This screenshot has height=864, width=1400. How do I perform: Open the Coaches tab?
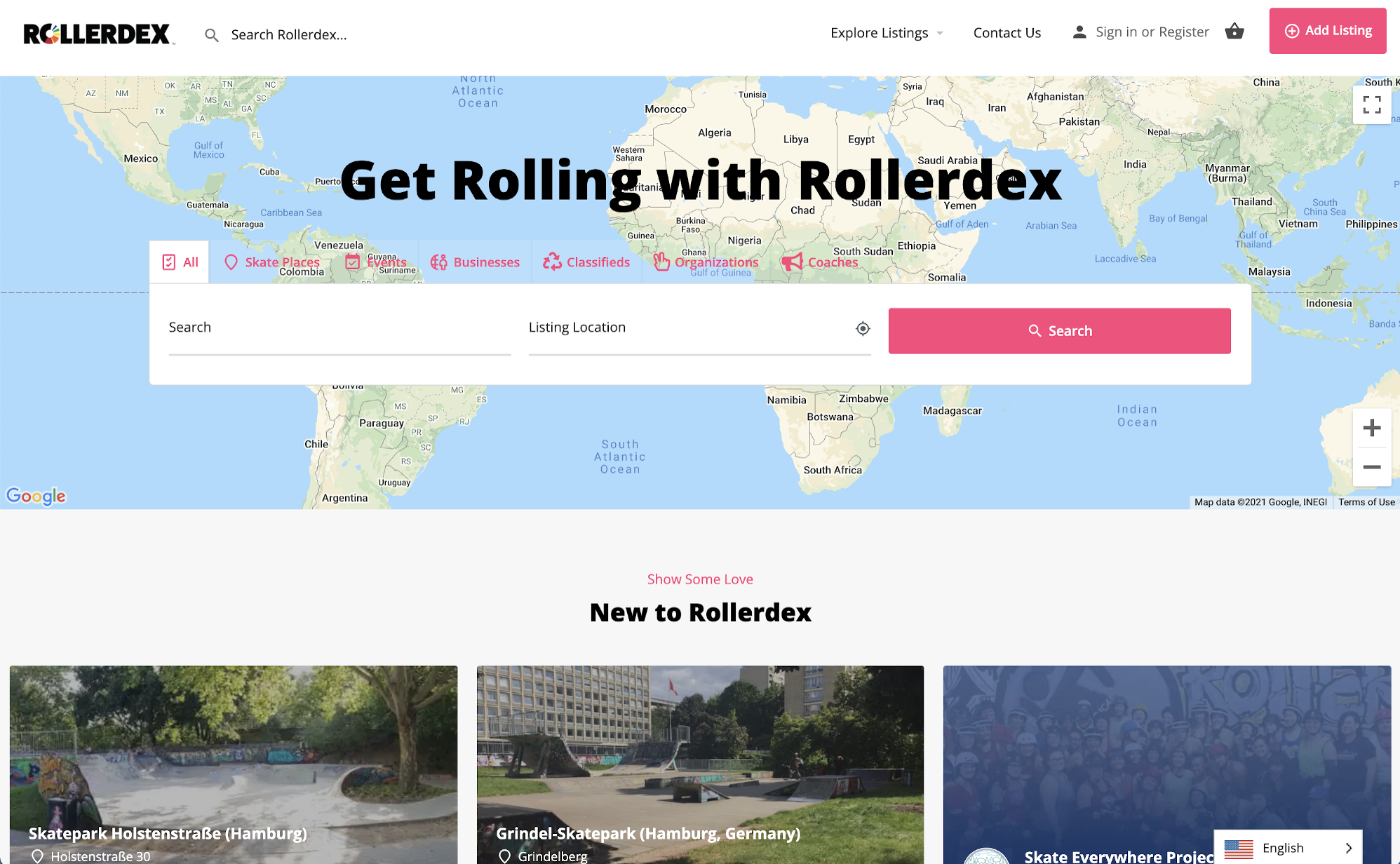point(820,262)
